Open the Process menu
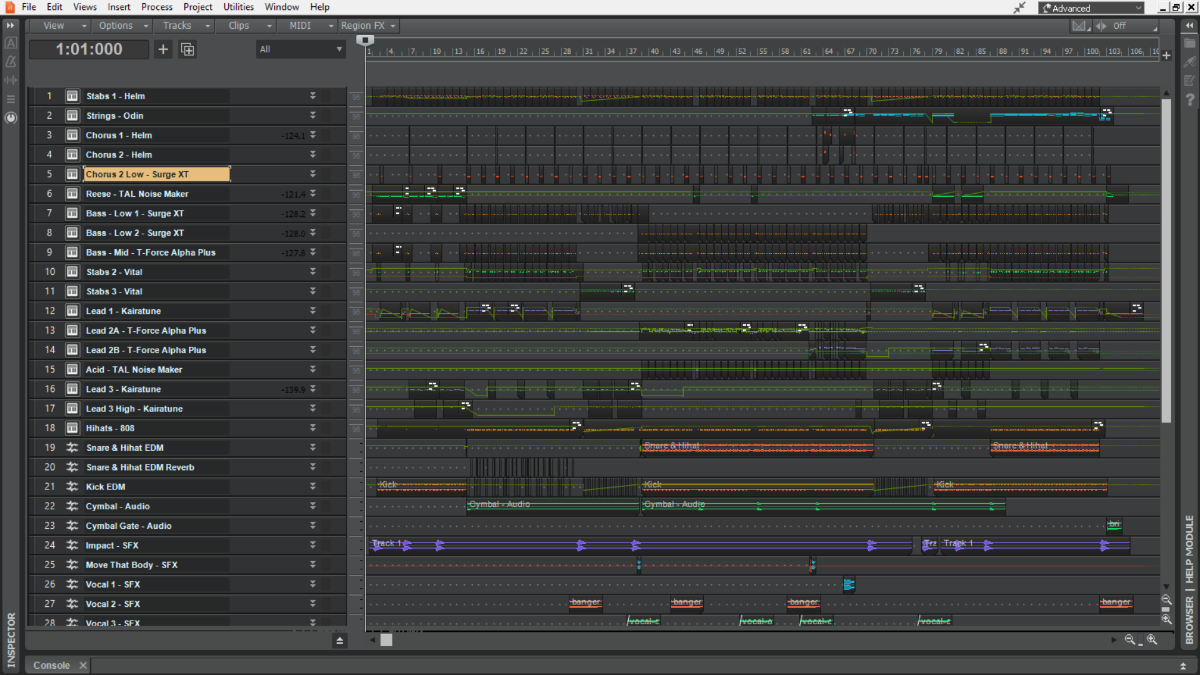This screenshot has height=675, width=1200. [157, 7]
